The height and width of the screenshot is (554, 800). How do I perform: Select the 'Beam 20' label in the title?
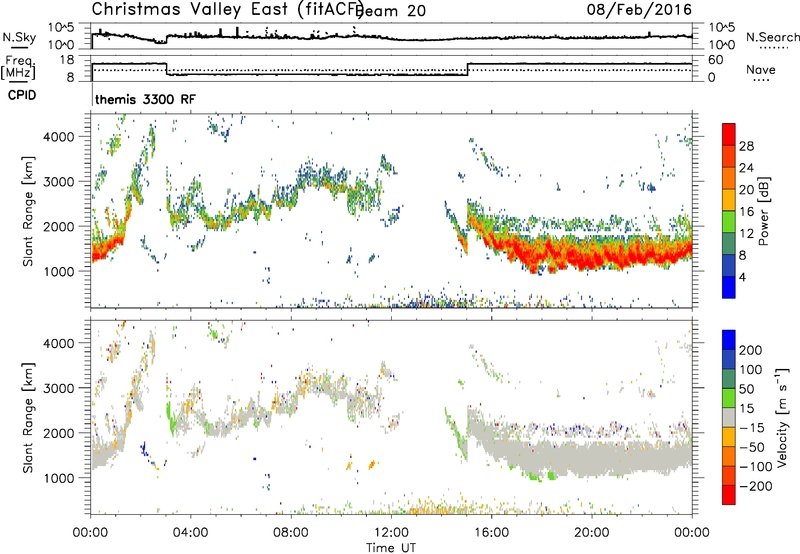pos(392,10)
